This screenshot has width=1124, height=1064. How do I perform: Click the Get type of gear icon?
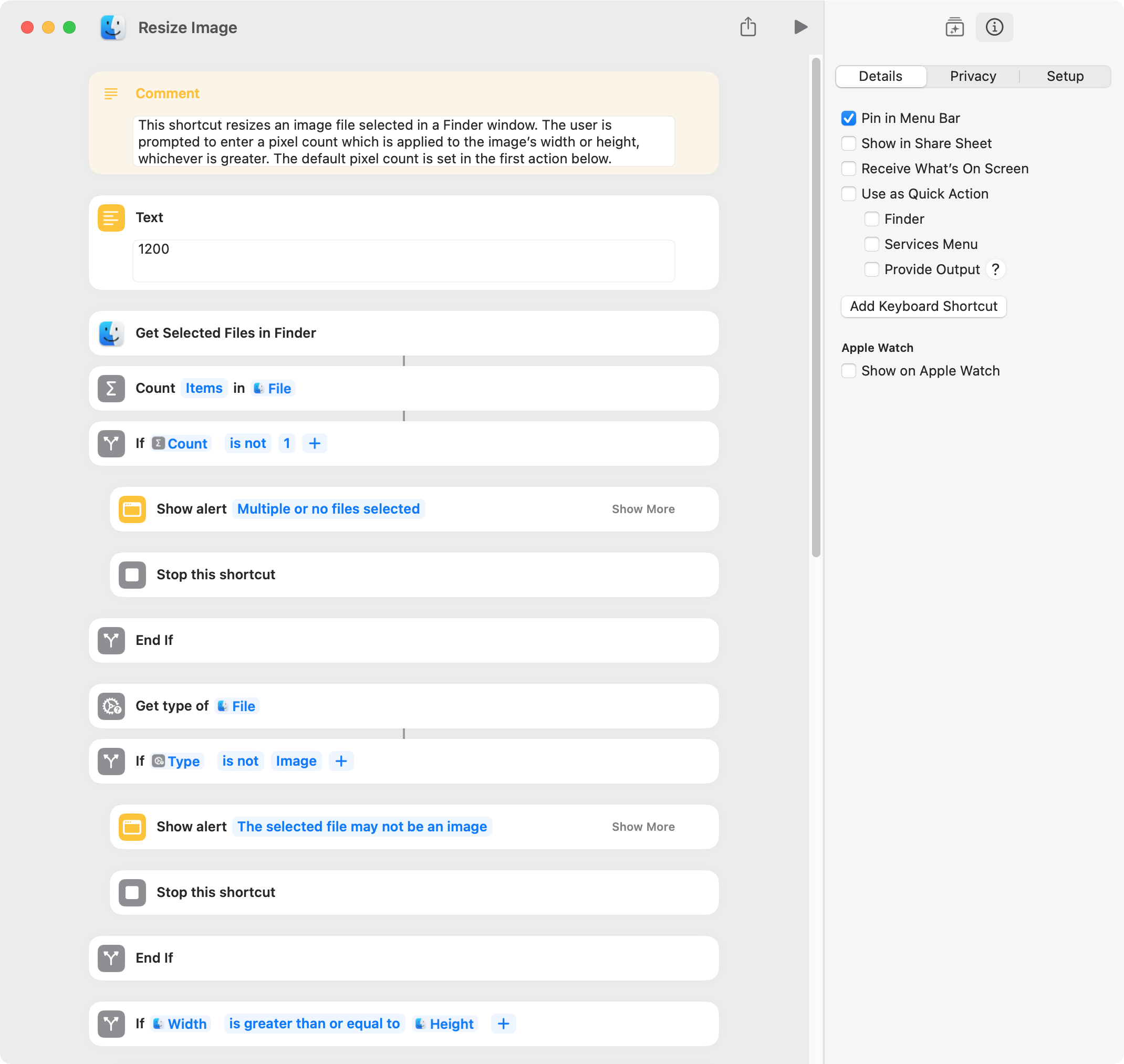click(x=111, y=706)
